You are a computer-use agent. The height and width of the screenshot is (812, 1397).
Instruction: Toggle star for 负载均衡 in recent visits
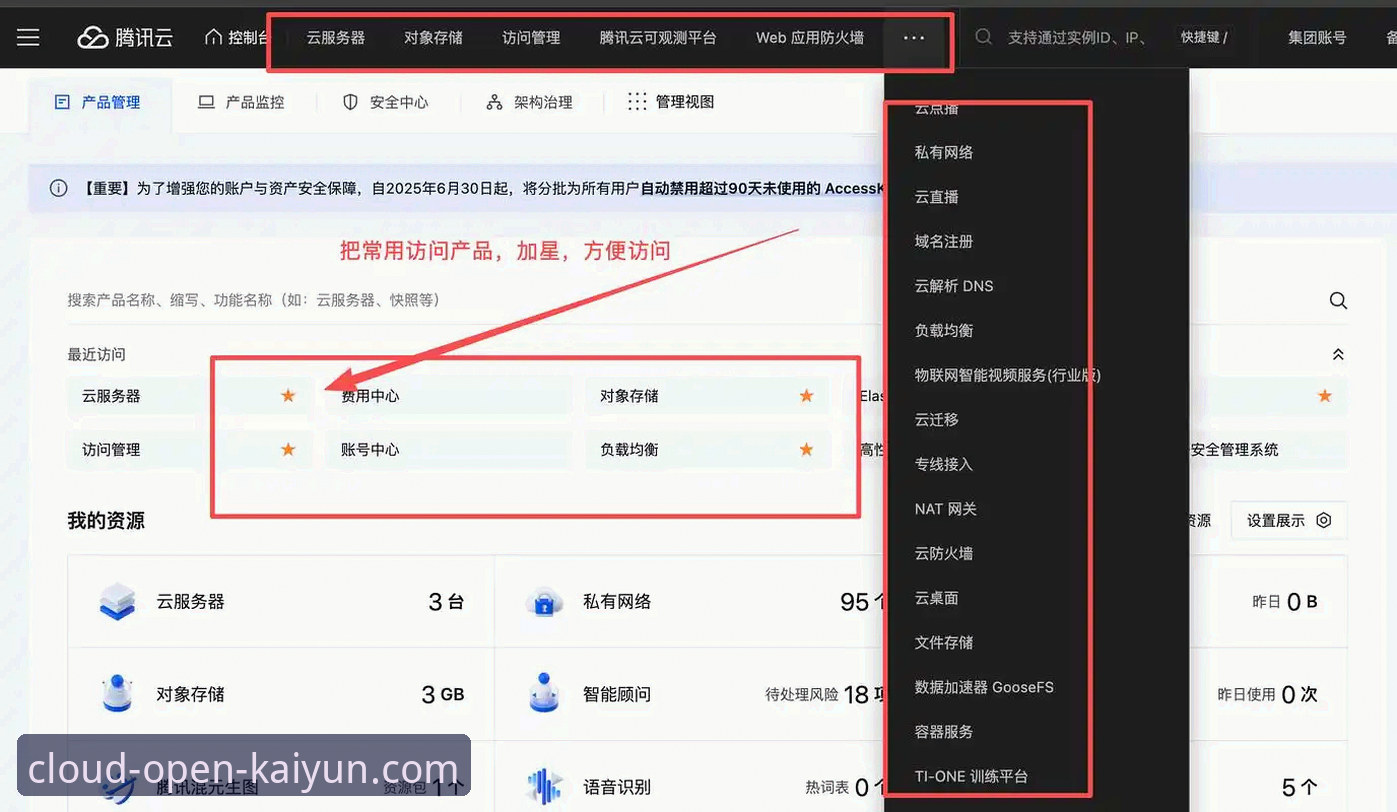pyautogui.click(x=806, y=450)
